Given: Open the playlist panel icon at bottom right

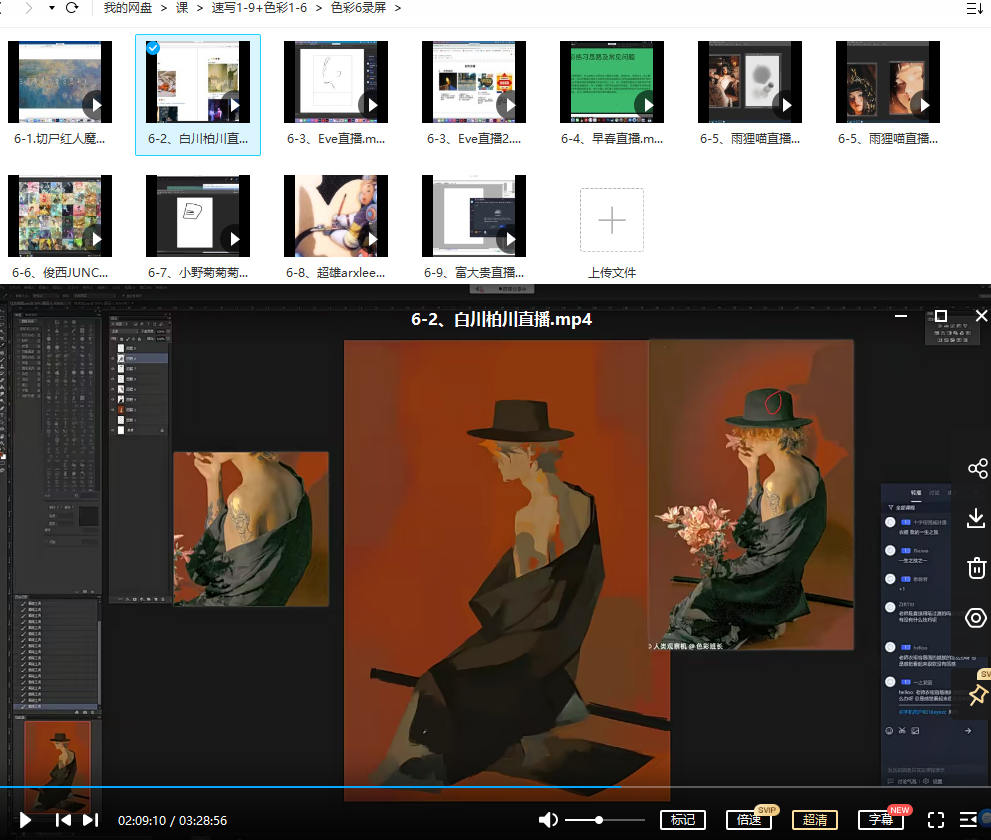Looking at the screenshot, I should [x=967, y=820].
